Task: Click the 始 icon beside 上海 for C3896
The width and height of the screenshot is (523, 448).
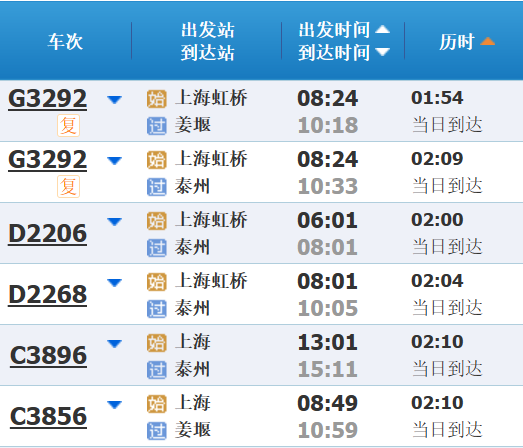Action: point(156,343)
